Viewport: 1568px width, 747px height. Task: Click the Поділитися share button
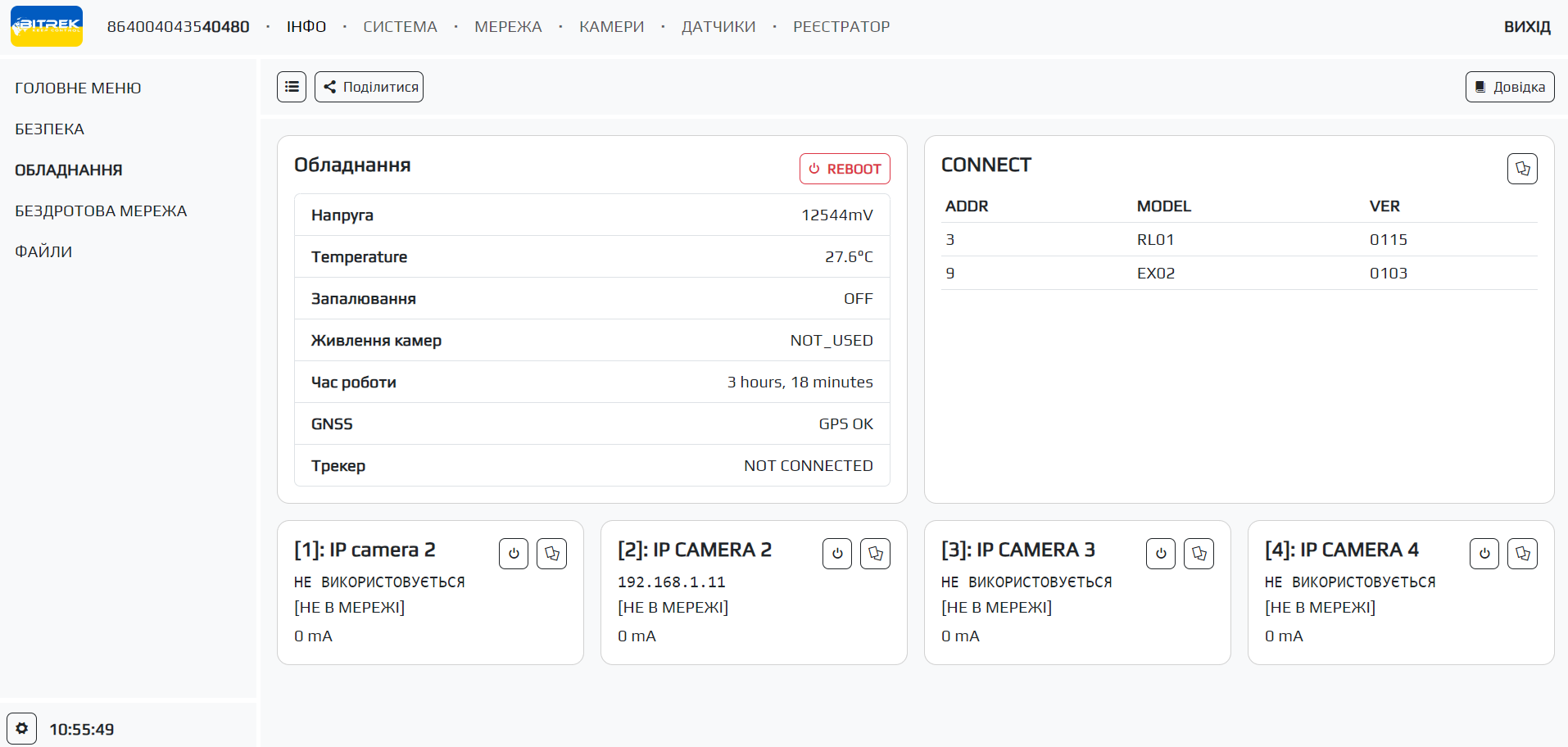coord(369,87)
